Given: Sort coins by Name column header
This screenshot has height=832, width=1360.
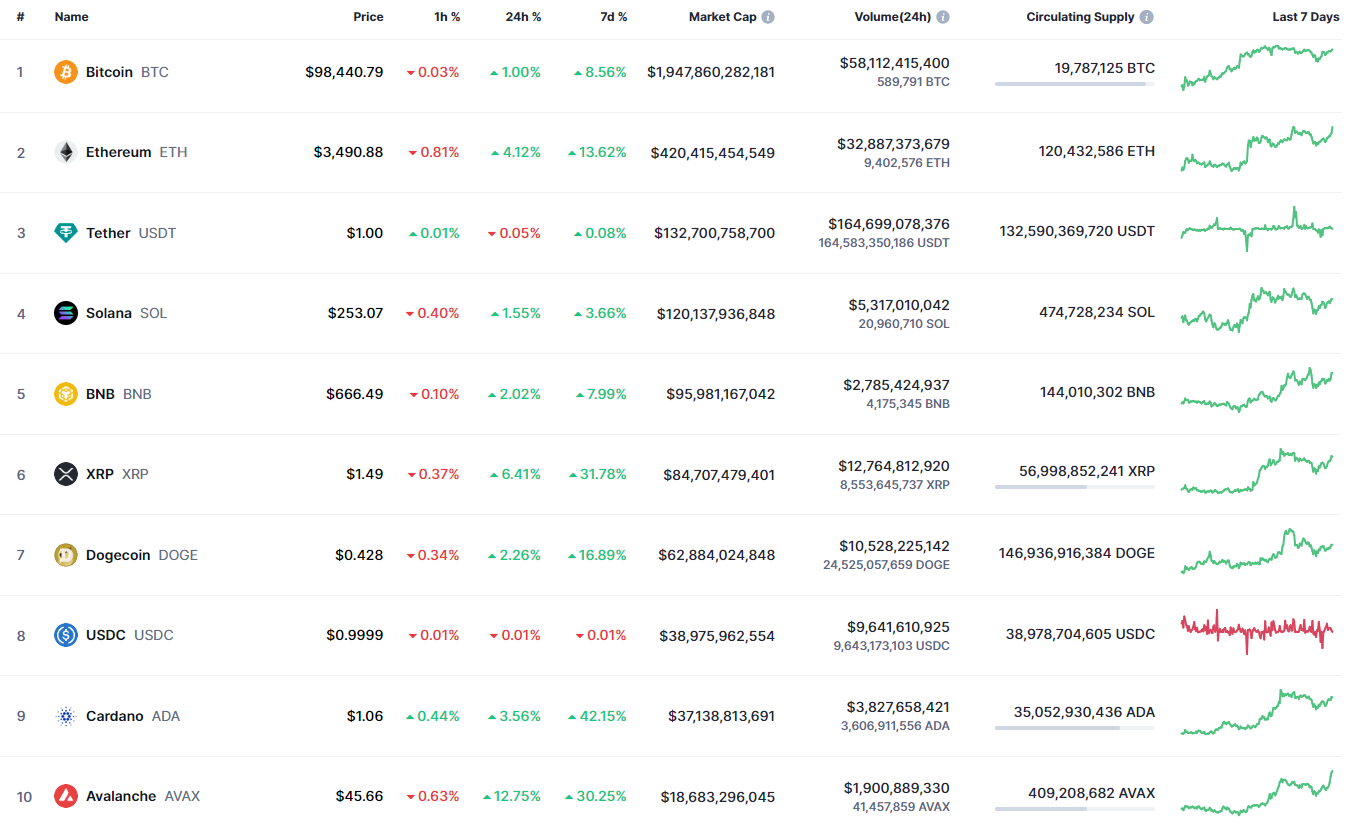Looking at the screenshot, I should coord(72,17).
